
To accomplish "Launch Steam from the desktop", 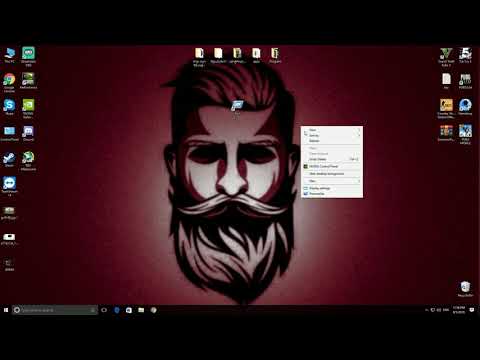I will 9,159.
